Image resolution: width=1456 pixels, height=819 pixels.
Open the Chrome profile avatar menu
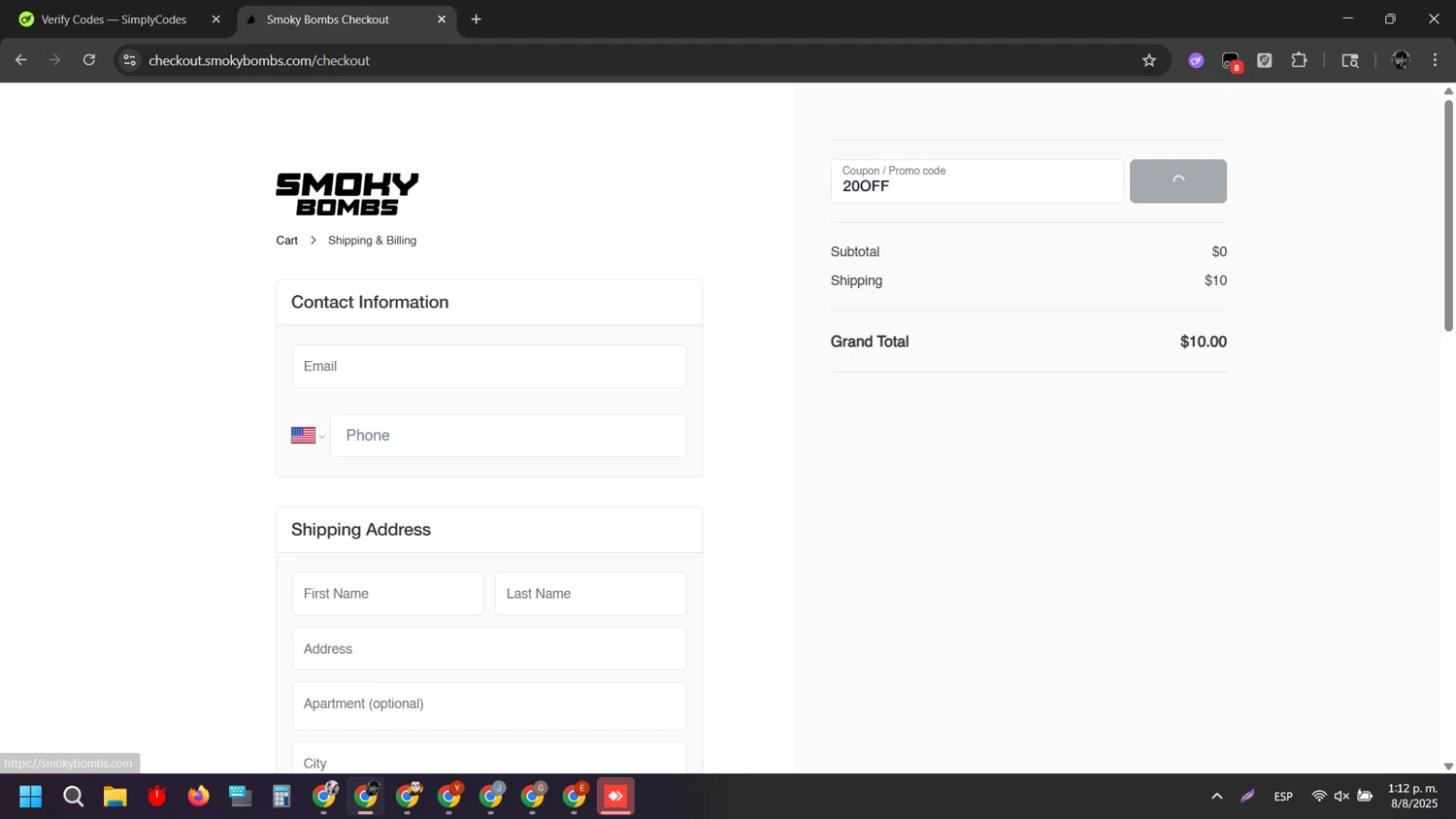pyautogui.click(x=1401, y=60)
